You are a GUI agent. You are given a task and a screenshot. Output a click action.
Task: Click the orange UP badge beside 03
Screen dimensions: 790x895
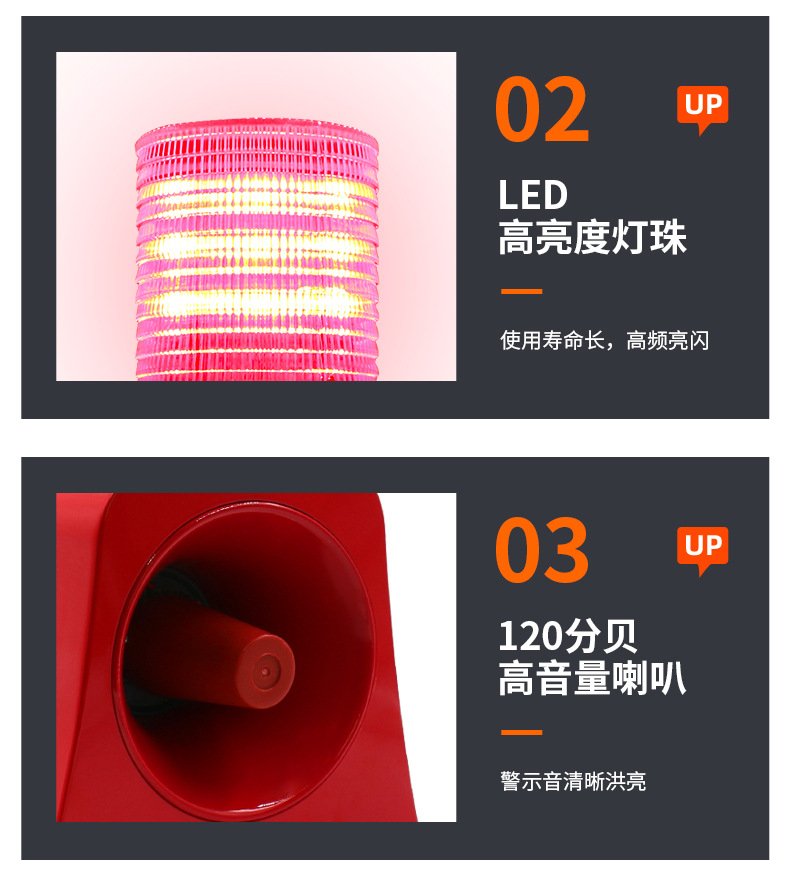point(702,550)
